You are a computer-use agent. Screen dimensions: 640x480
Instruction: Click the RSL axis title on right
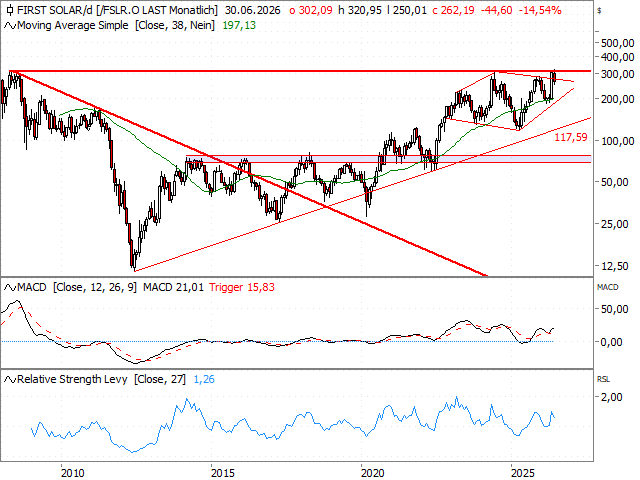pos(603,379)
